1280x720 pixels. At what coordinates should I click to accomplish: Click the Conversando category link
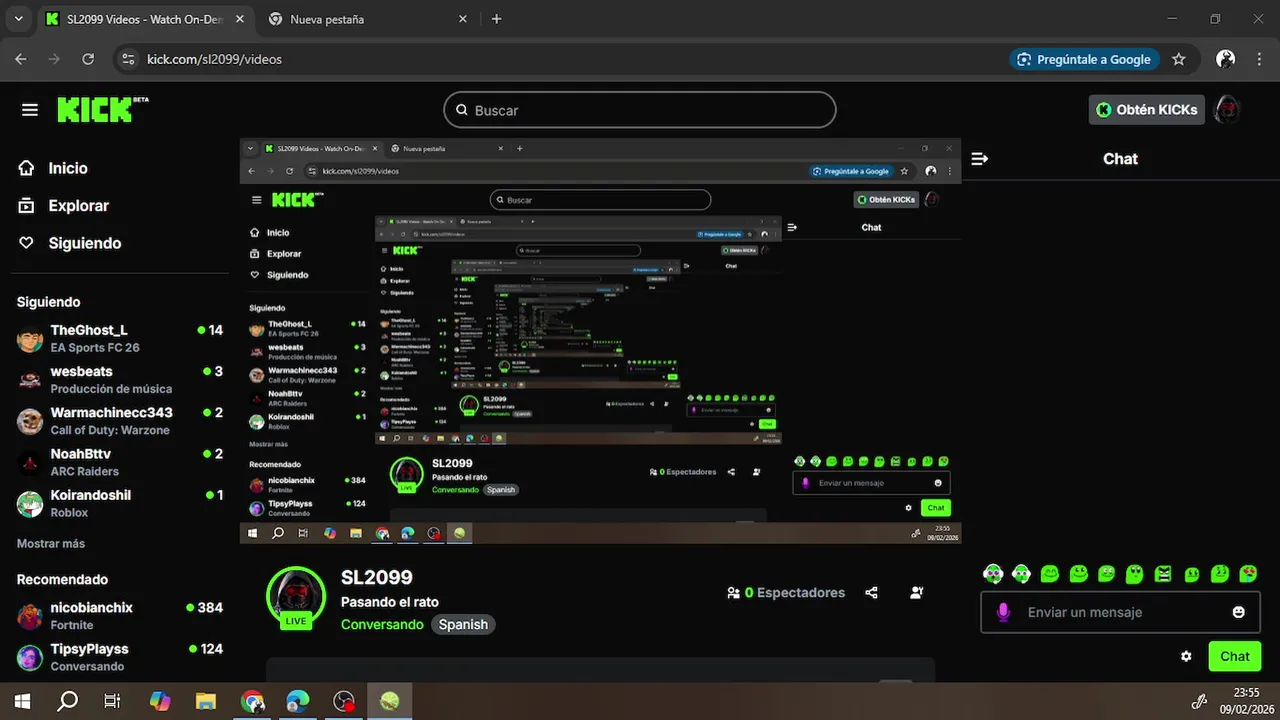382,625
